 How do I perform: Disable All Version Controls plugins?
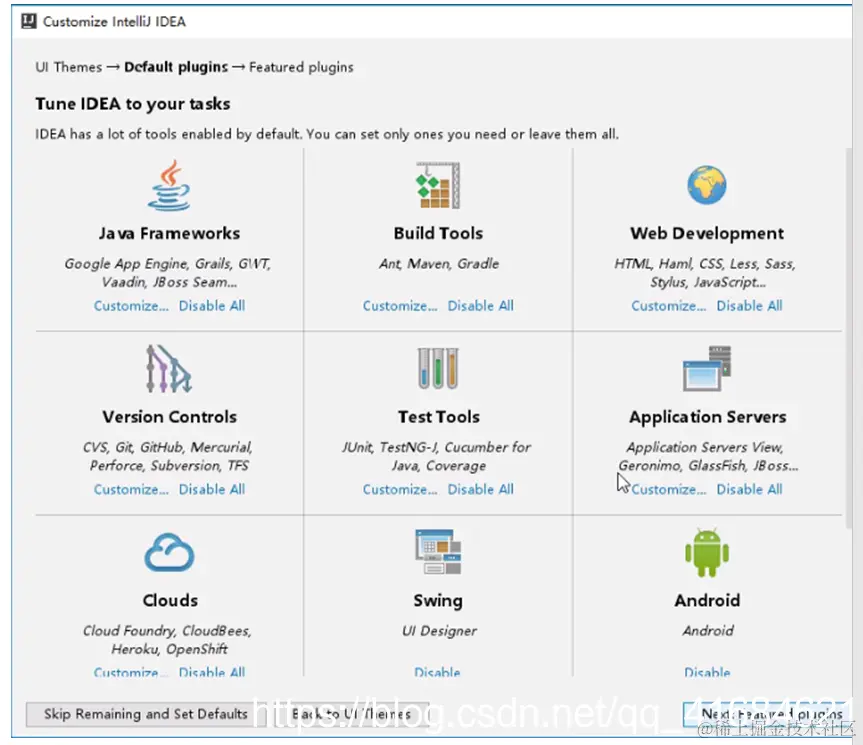[x=212, y=490]
